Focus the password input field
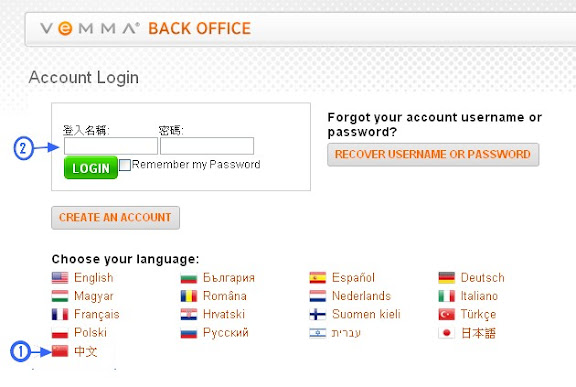The height and width of the screenshot is (387, 576). [207, 146]
